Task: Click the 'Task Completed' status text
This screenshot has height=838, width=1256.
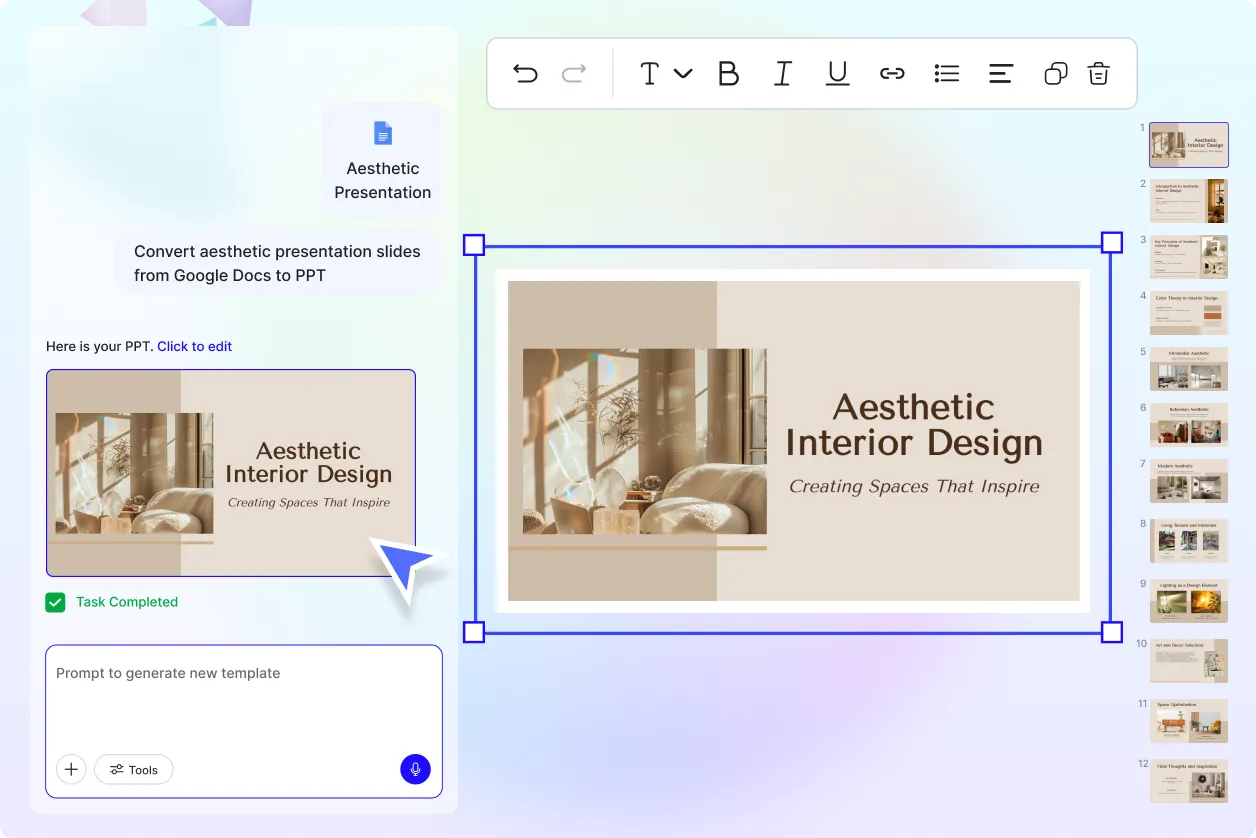Action: (x=127, y=602)
